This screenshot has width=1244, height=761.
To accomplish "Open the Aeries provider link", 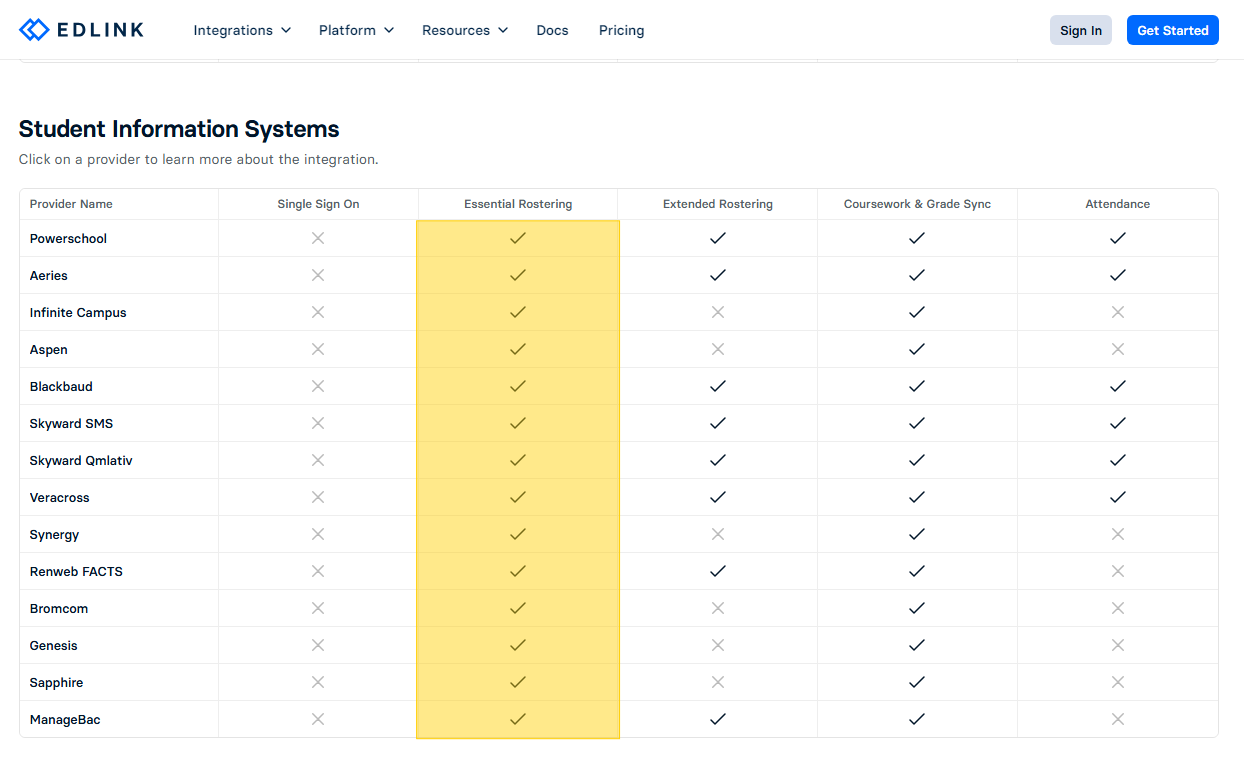I will (x=49, y=275).
